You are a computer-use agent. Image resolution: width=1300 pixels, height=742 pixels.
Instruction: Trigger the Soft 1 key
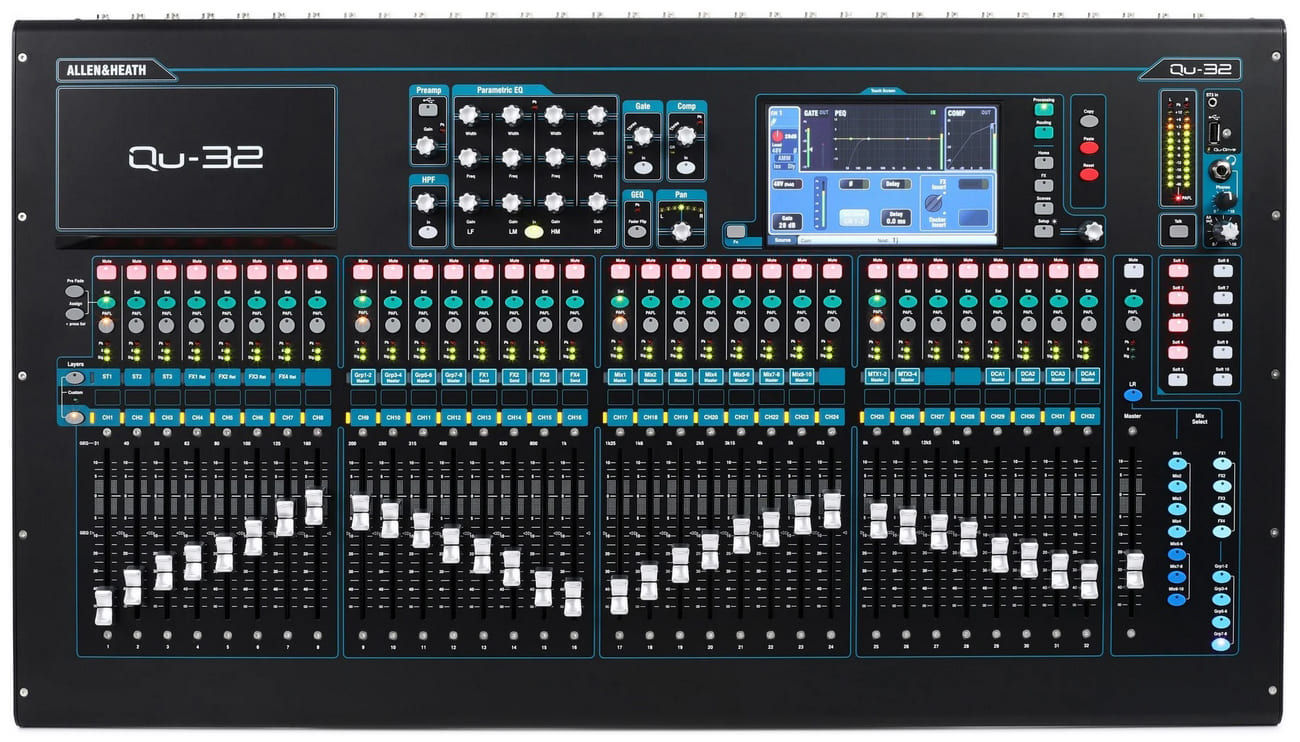pos(1179,270)
